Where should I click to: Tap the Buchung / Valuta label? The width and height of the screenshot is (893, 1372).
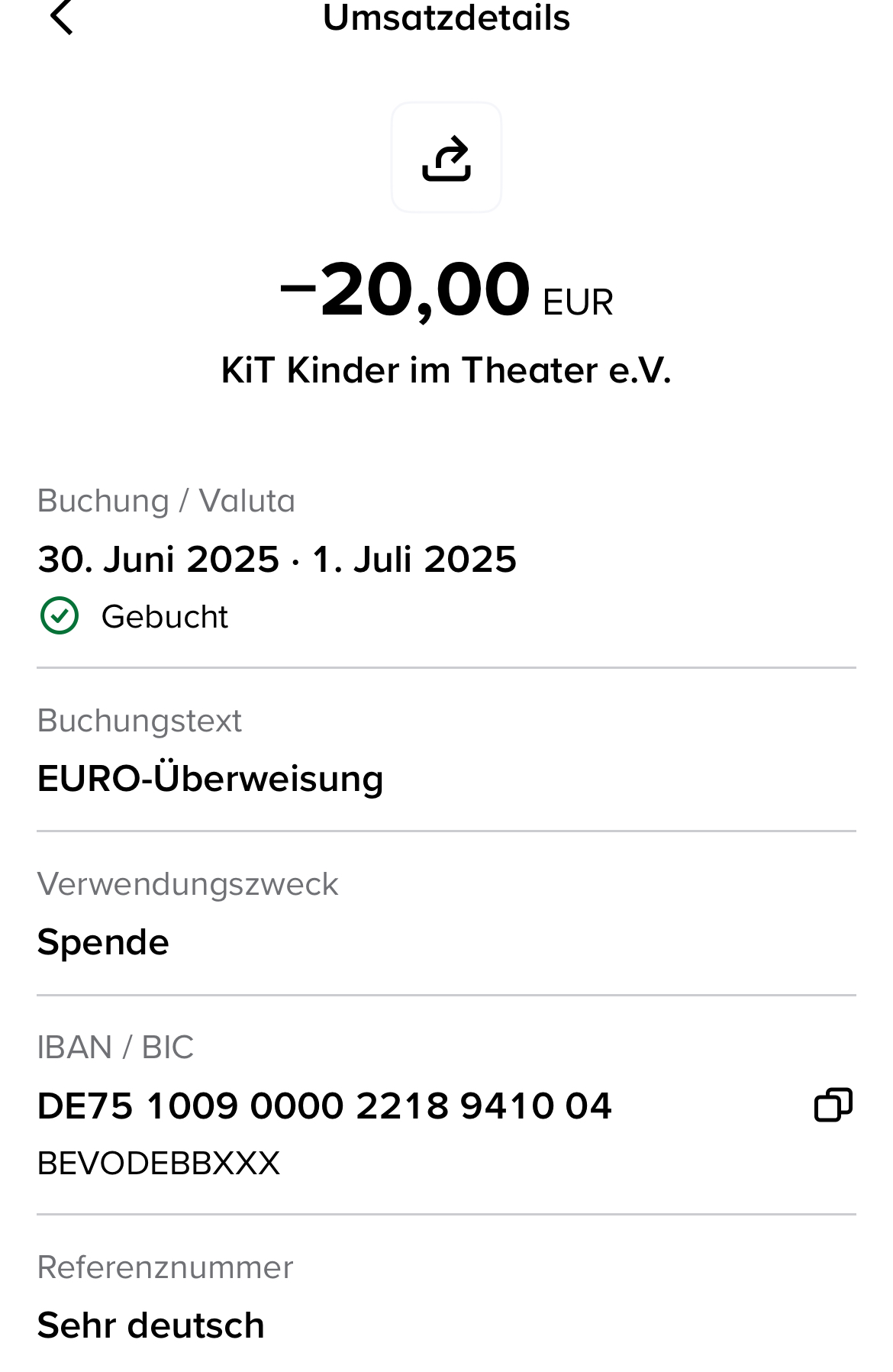tap(166, 501)
